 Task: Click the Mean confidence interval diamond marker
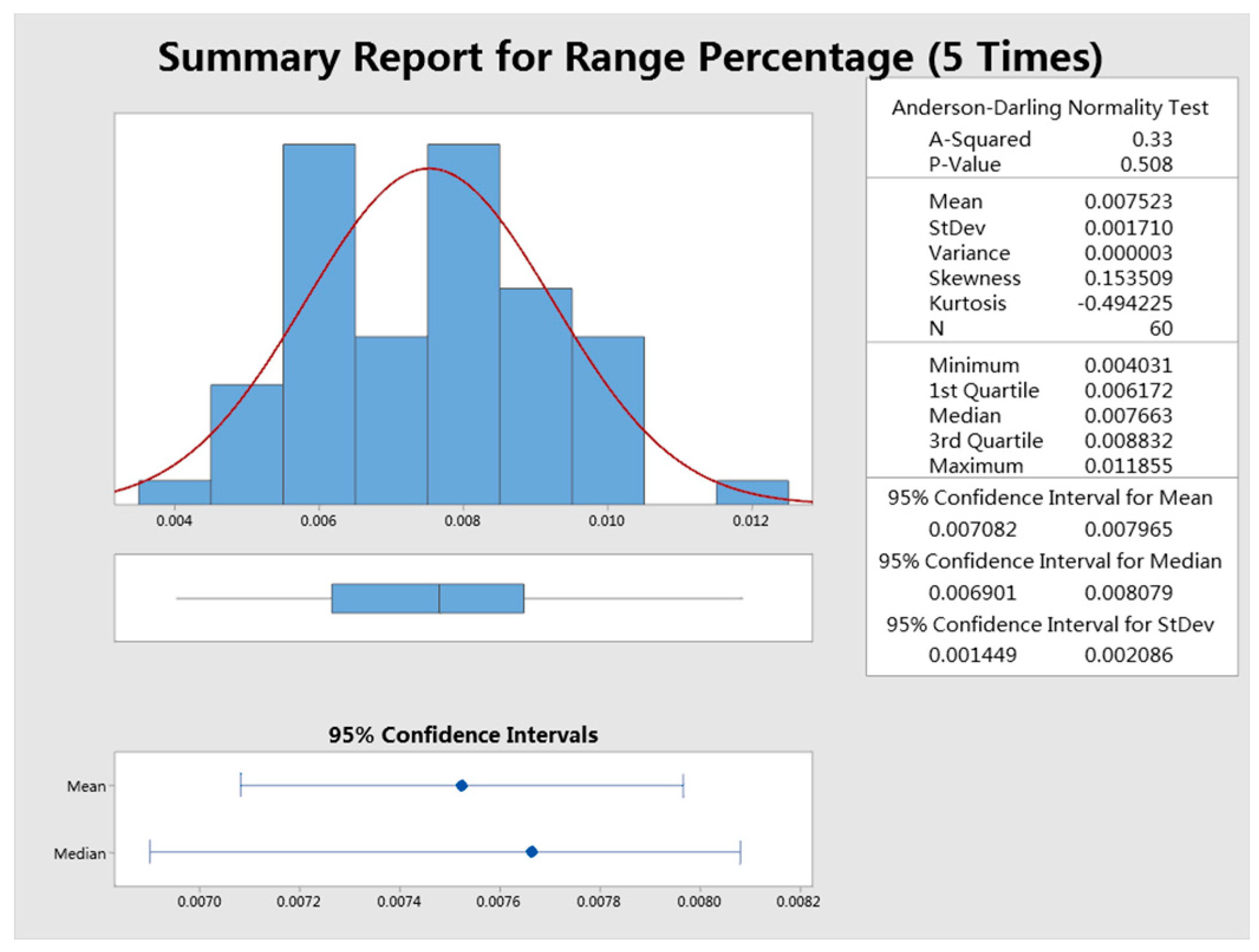point(462,785)
